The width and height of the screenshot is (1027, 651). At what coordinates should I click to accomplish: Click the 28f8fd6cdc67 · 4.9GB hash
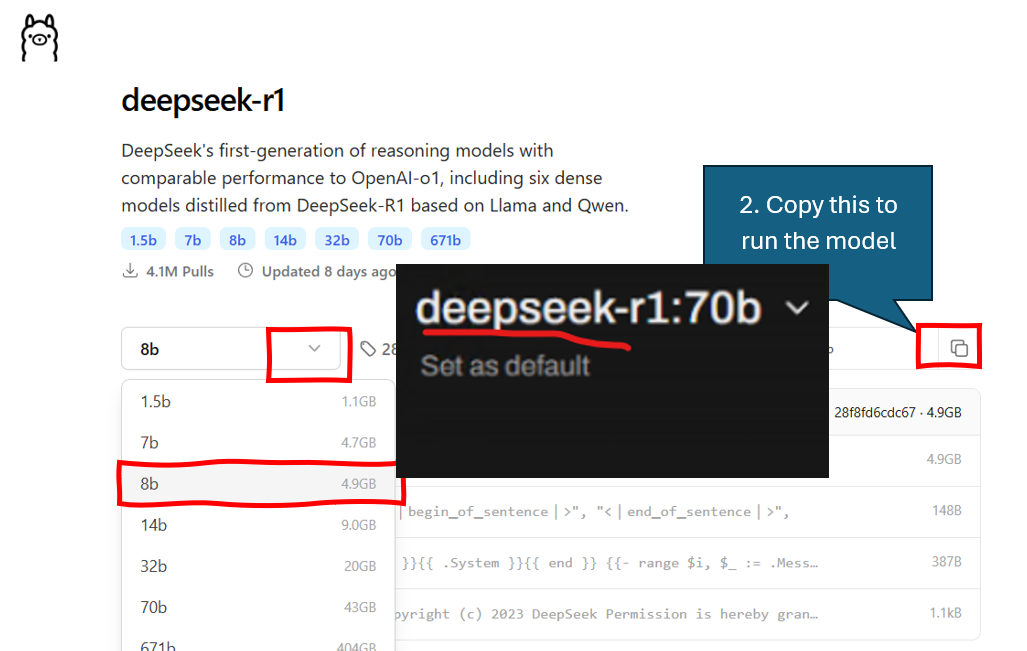tap(897, 413)
